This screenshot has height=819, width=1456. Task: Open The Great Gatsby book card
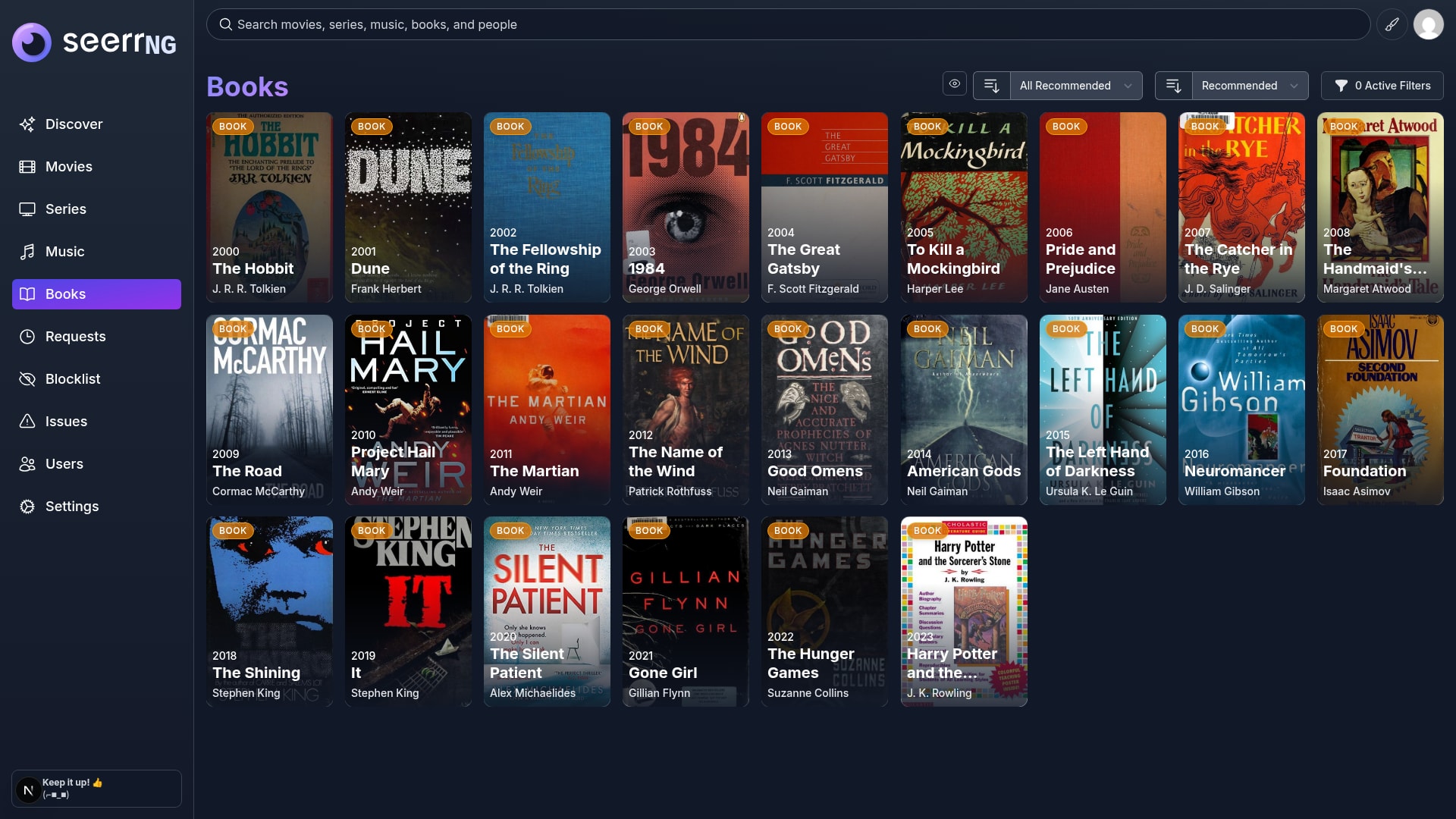pyautogui.click(x=824, y=208)
